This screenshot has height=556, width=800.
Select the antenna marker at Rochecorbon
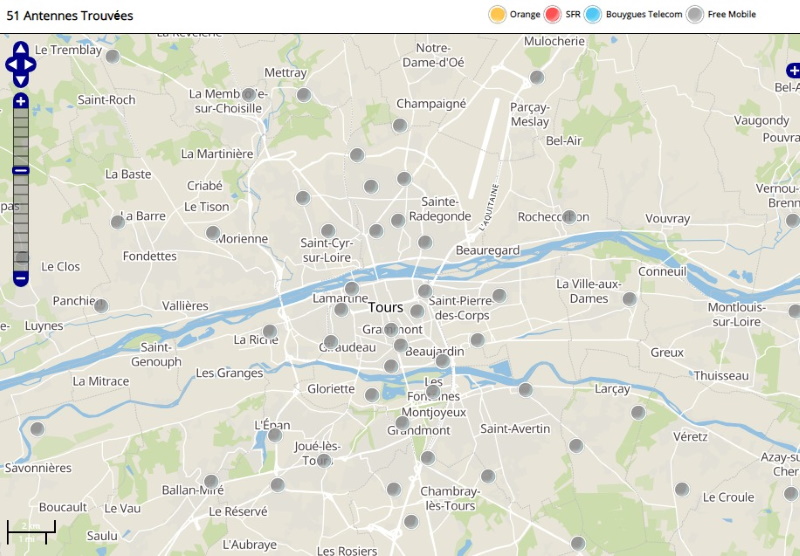point(569,216)
